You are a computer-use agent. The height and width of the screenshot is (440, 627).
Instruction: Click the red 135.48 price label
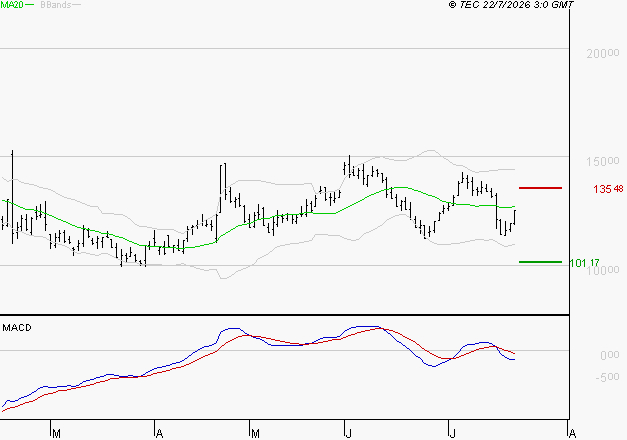tap(608, 188)
